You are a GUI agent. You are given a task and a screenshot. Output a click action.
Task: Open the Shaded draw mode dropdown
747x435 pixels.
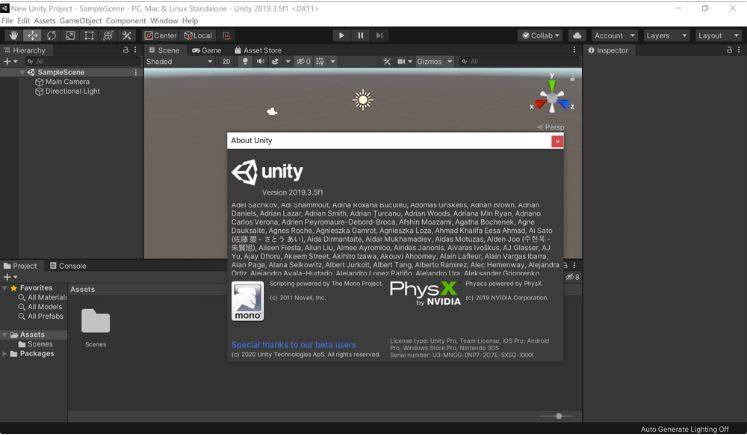[x=179, y=62]
